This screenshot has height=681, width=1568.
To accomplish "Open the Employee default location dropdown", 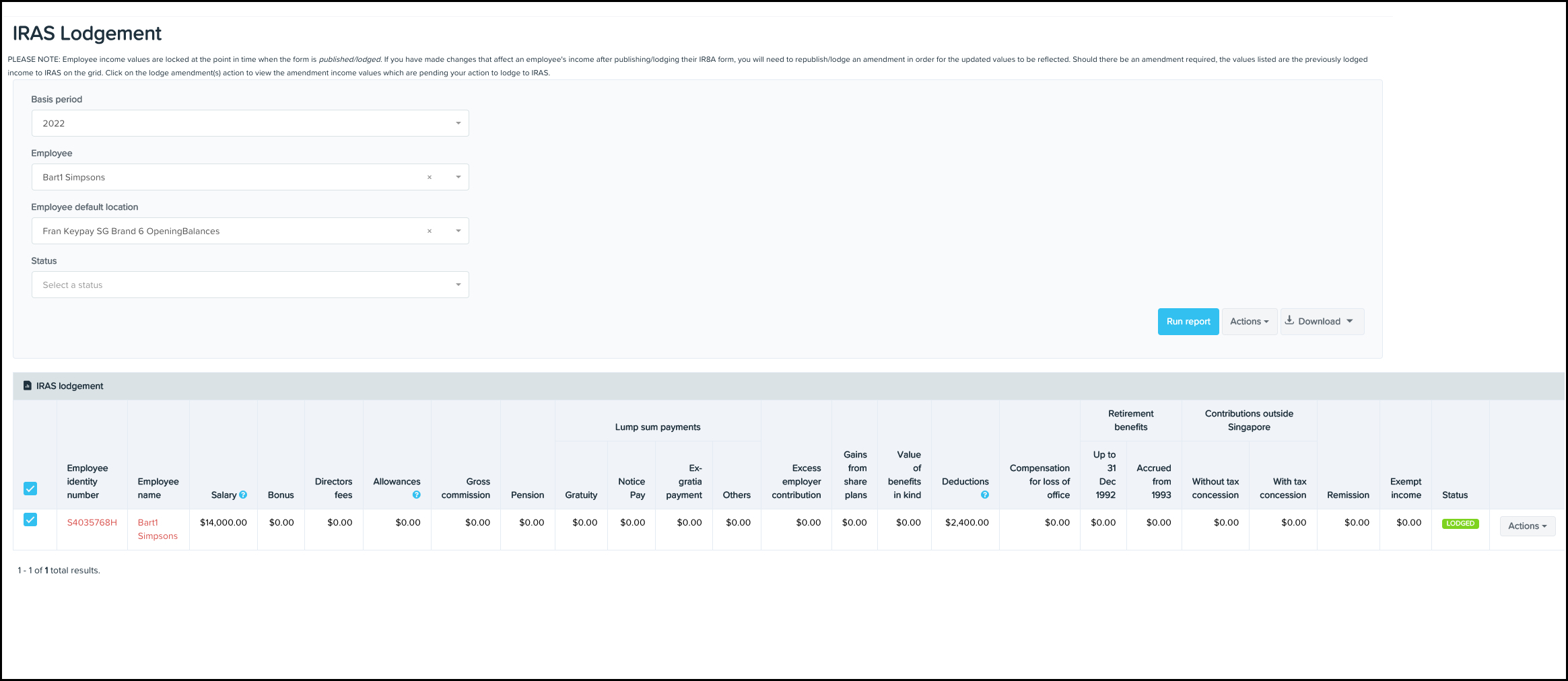I will coord(458,231).
